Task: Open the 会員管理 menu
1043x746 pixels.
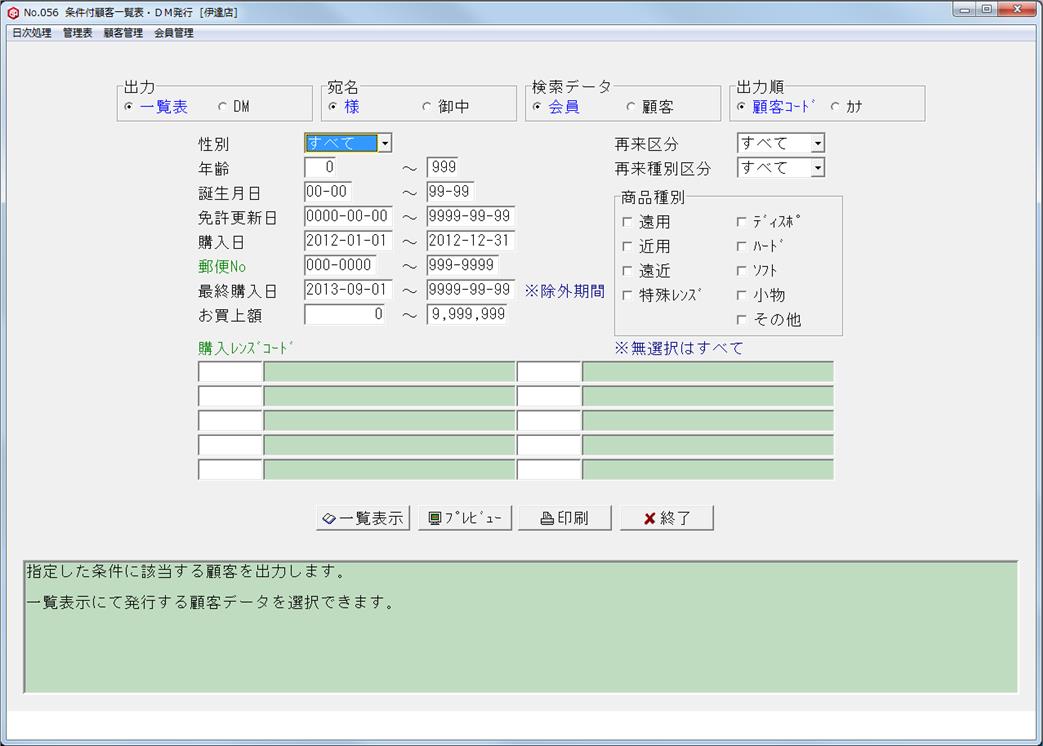Action: pos(174,33)
